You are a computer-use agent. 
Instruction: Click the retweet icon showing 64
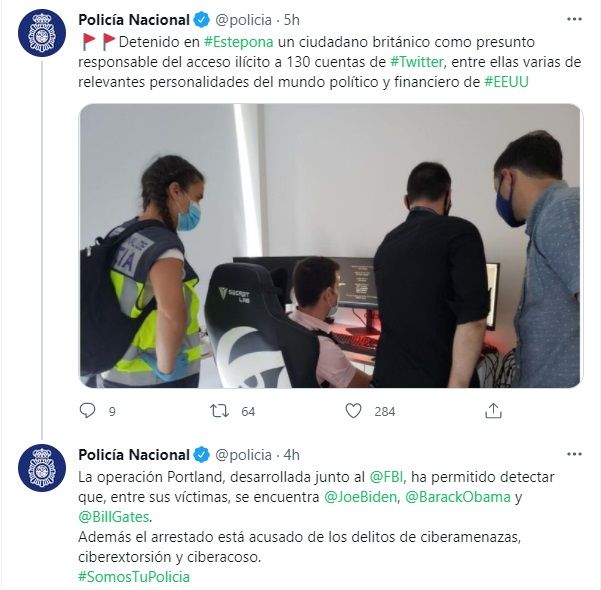click(x=219, y=411)
